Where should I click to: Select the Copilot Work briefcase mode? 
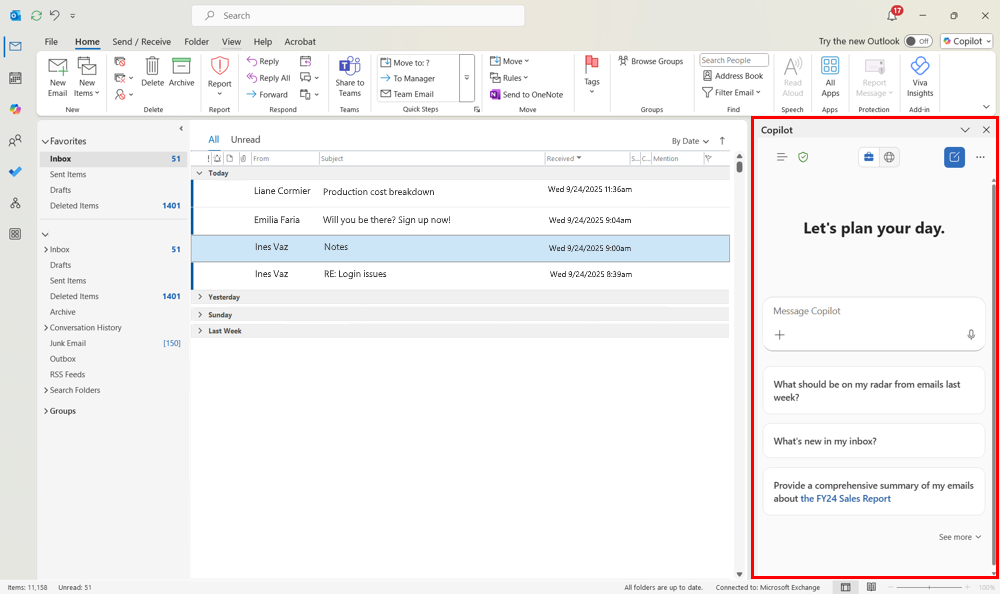pyautogui.click(x=869, y=157)
